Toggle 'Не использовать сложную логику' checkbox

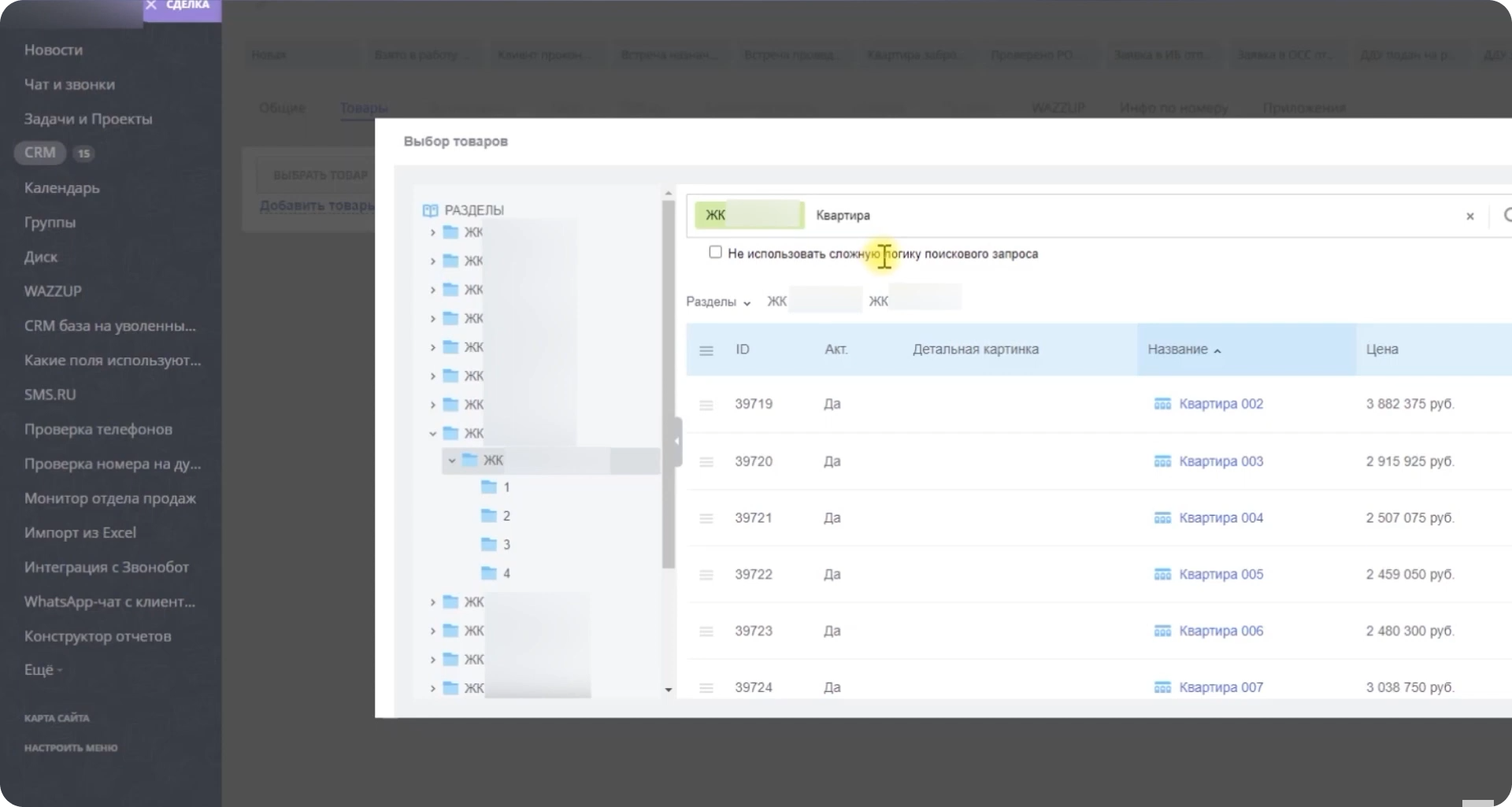coord(715,253)
